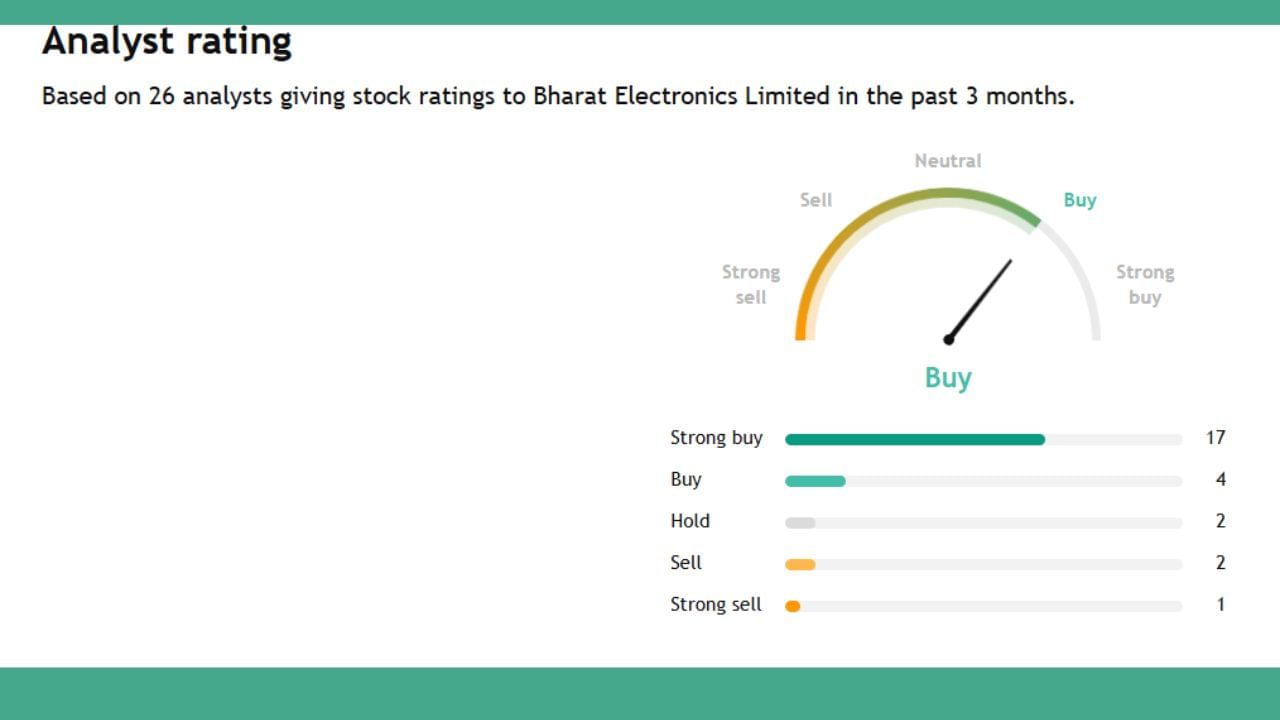This screenshot has width=1280, height=720.
Task: Click the Strong sell count of 1
Action: (x=1220, y=605)
